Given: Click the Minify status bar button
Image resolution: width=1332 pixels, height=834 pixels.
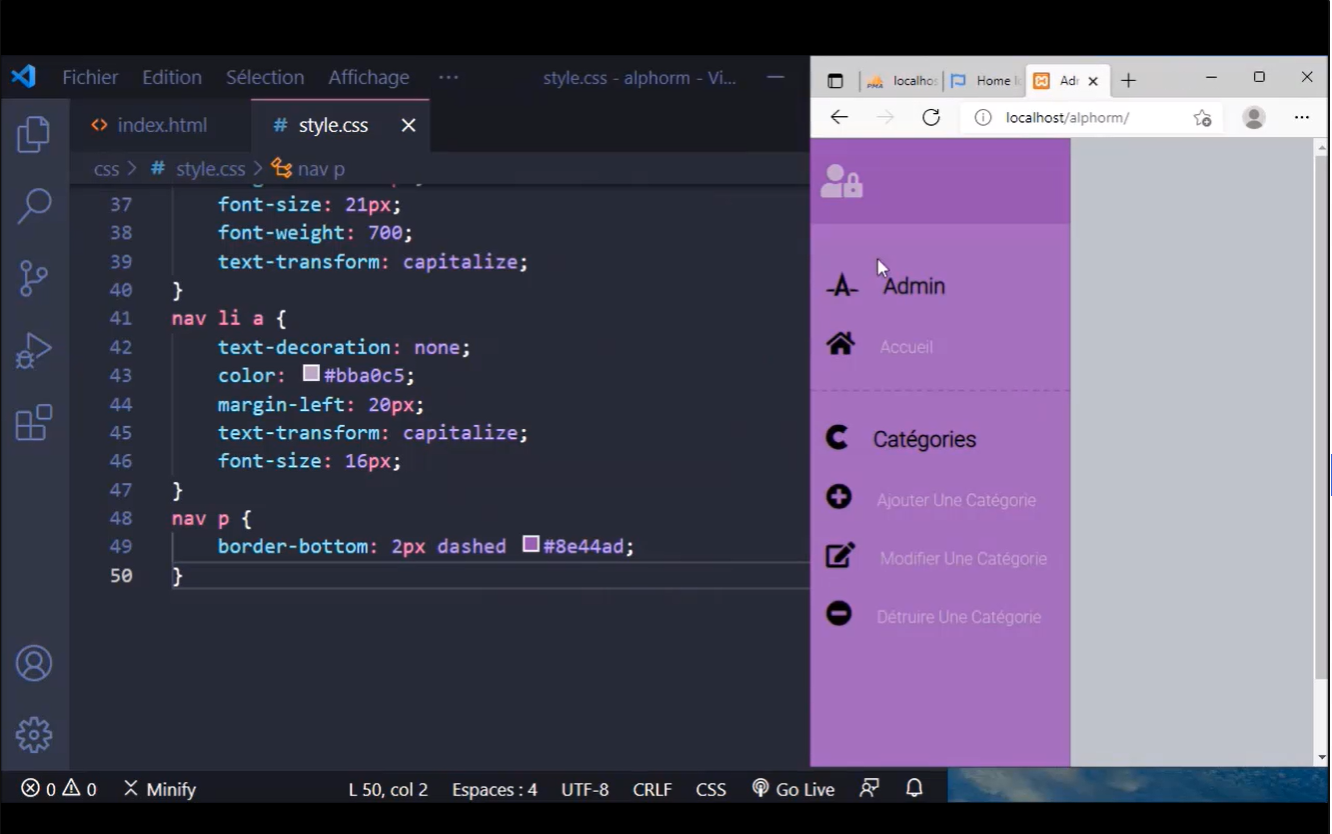Looking at the screenshot, I should (159, 789).
